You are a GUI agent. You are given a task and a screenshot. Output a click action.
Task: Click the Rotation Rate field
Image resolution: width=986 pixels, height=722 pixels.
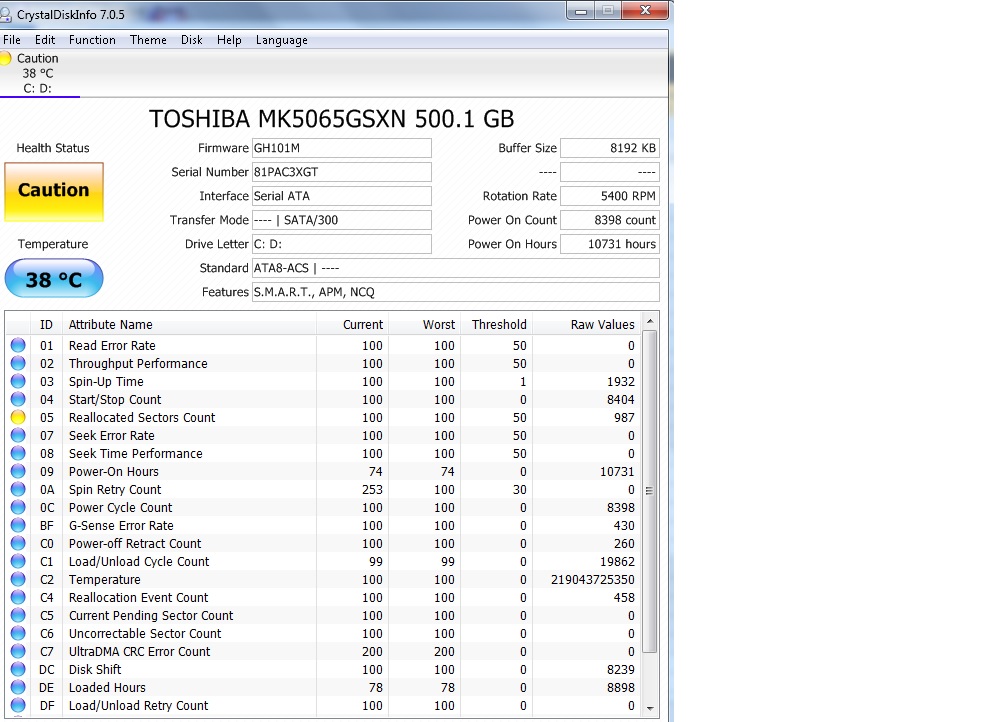pyautogui.click(x=610, y=196)
